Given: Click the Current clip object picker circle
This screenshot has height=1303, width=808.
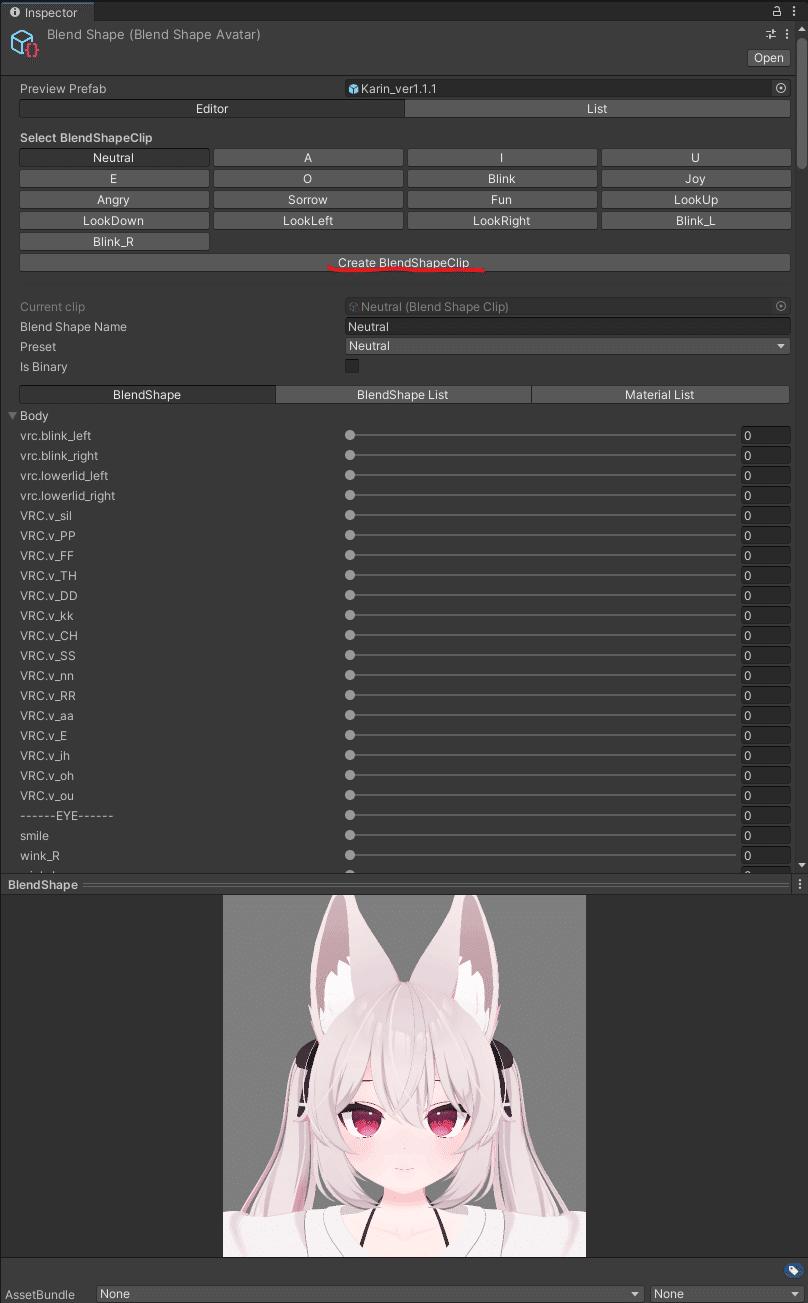Looking at the screenshot, I should click(781, 307).
